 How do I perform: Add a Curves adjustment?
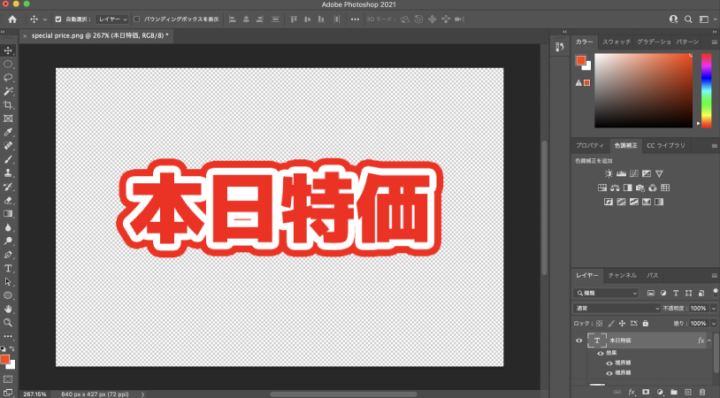pos(634,174)
